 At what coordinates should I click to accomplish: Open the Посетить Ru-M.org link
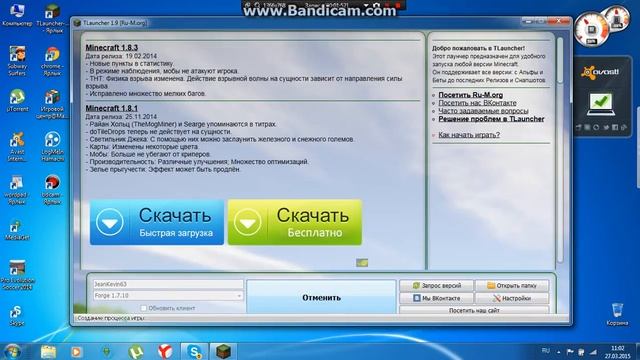coord(470,95)
